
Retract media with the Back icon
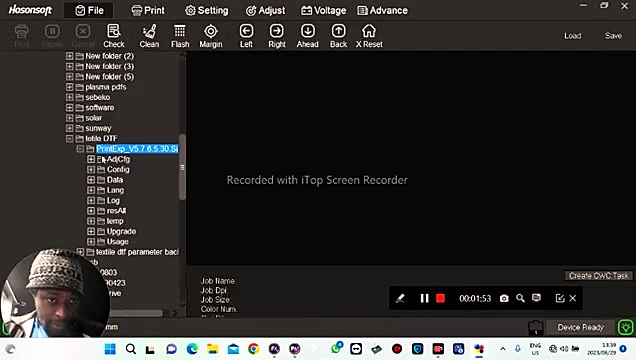tap(338, 36)
